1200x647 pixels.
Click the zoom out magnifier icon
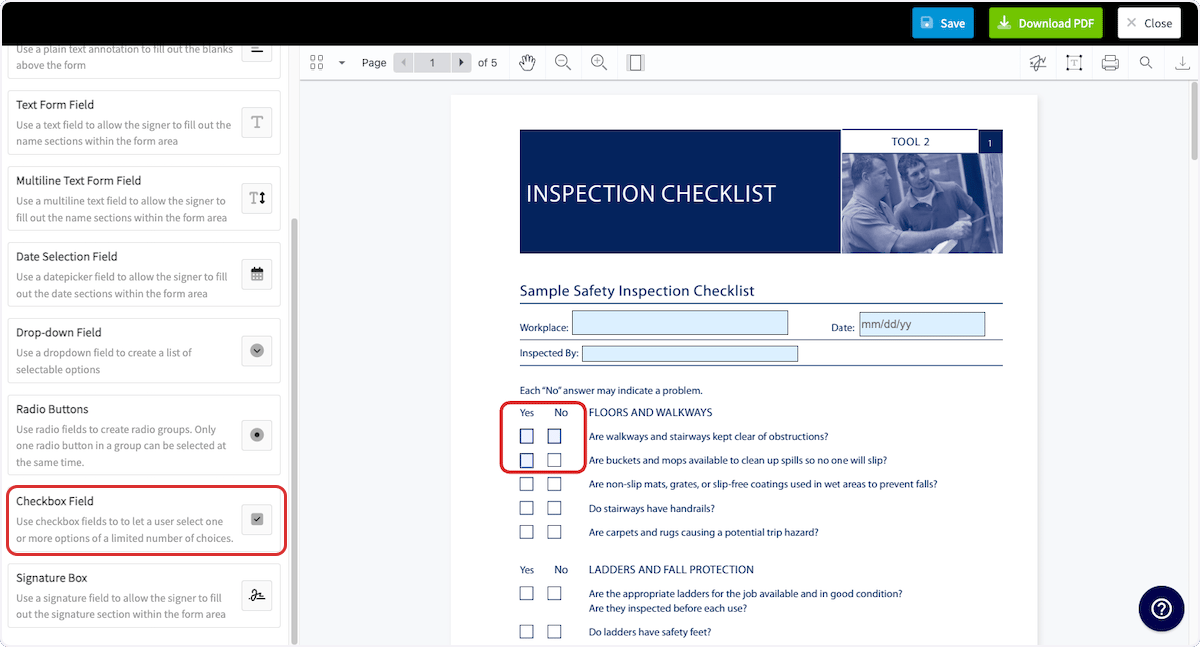(563, 63)
